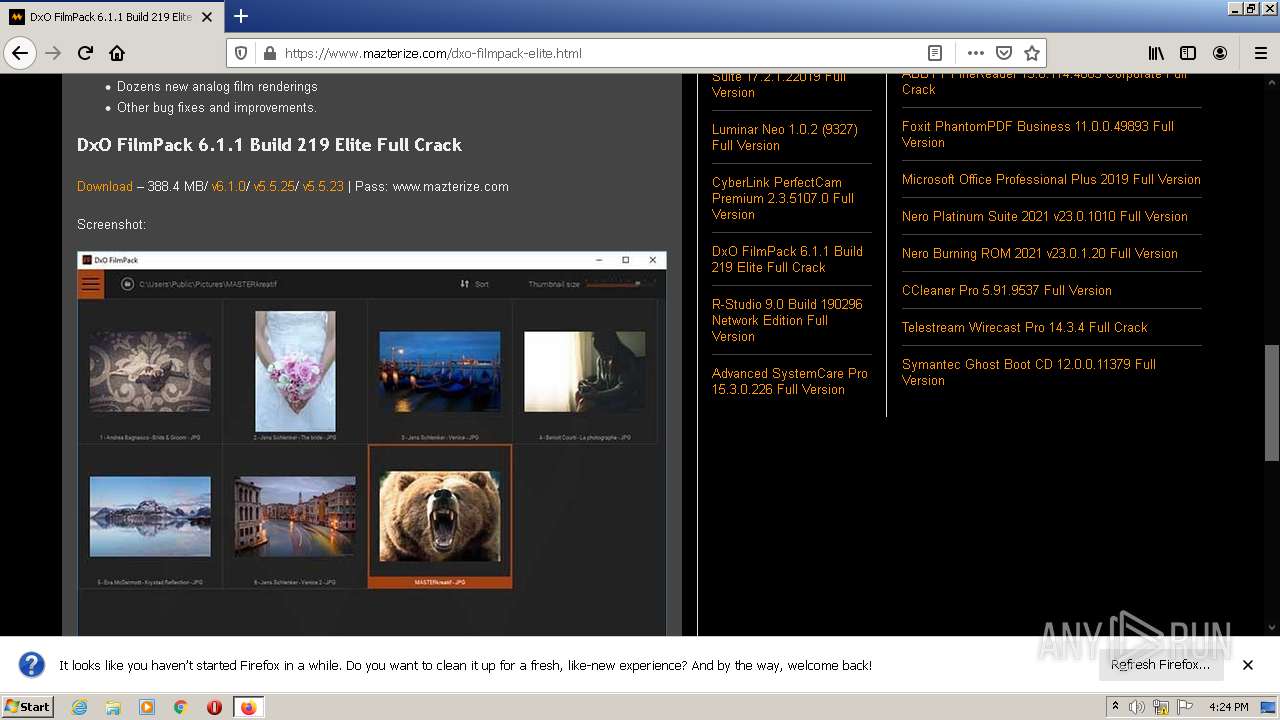Open DxO FilmPack 6.1.1 sidebar link
The height and width of the screenshot is (720, 1280).
[x=787, y=259]
